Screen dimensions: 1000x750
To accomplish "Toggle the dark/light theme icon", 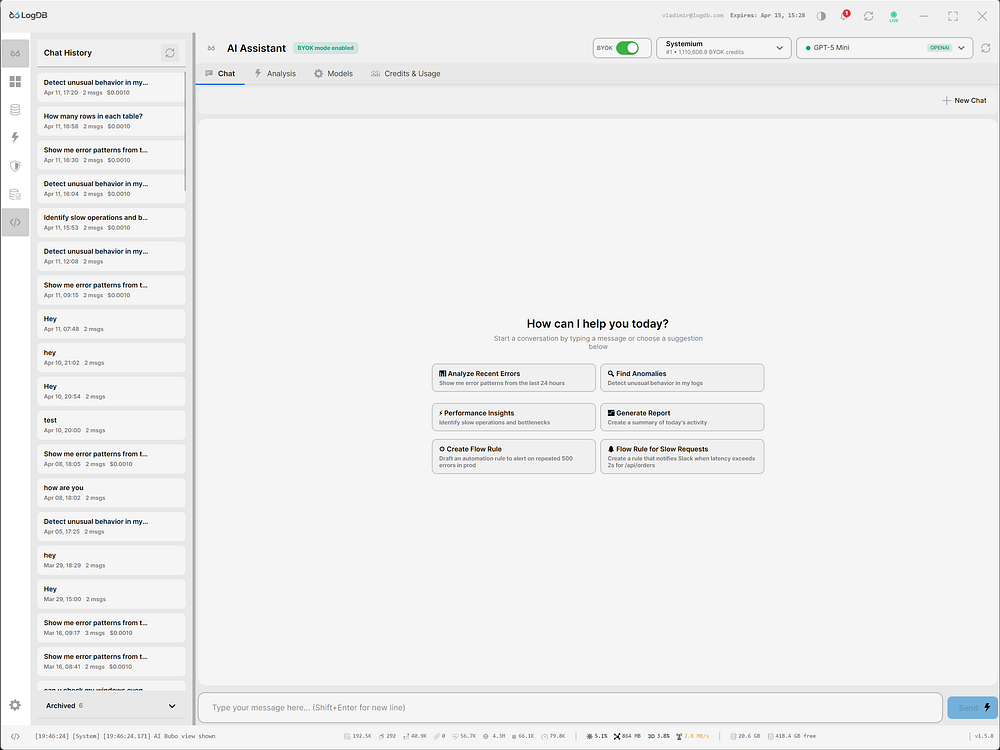I will pos(821,16).
